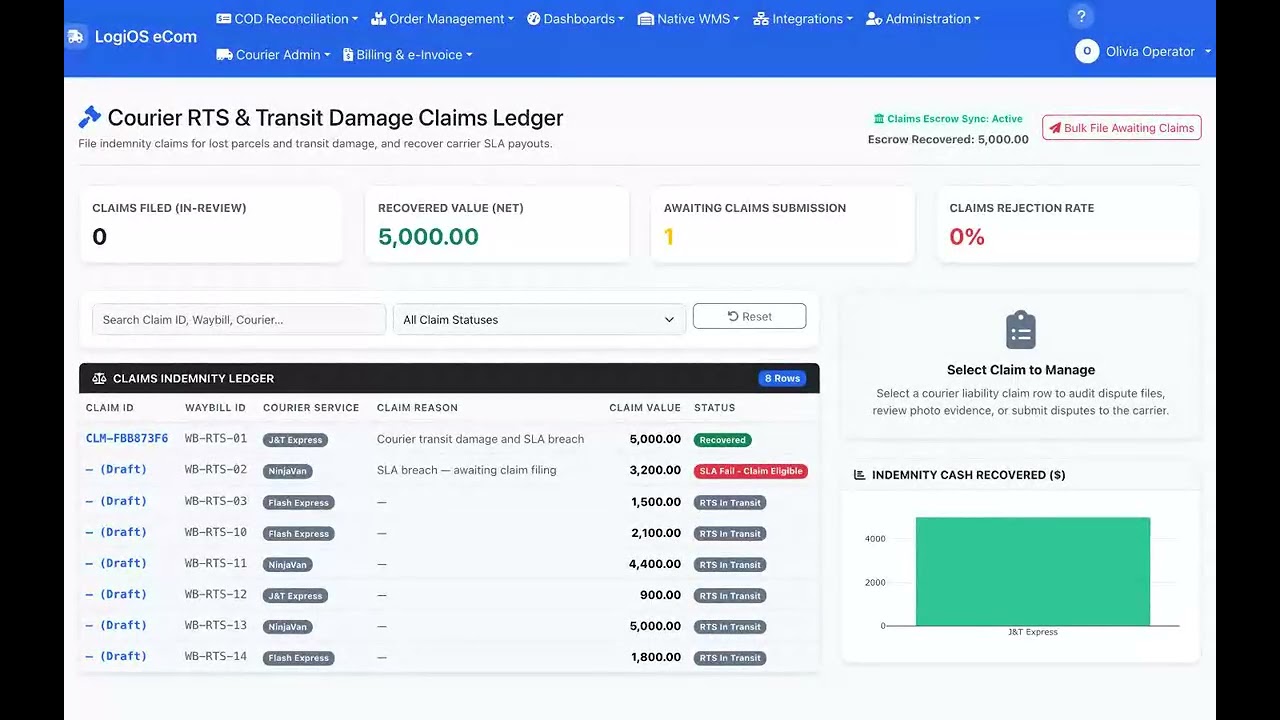Screen dimensions: 1280x720
Task: Click the 4,400.00 claim value cell
Action: (x=655, y=564)
